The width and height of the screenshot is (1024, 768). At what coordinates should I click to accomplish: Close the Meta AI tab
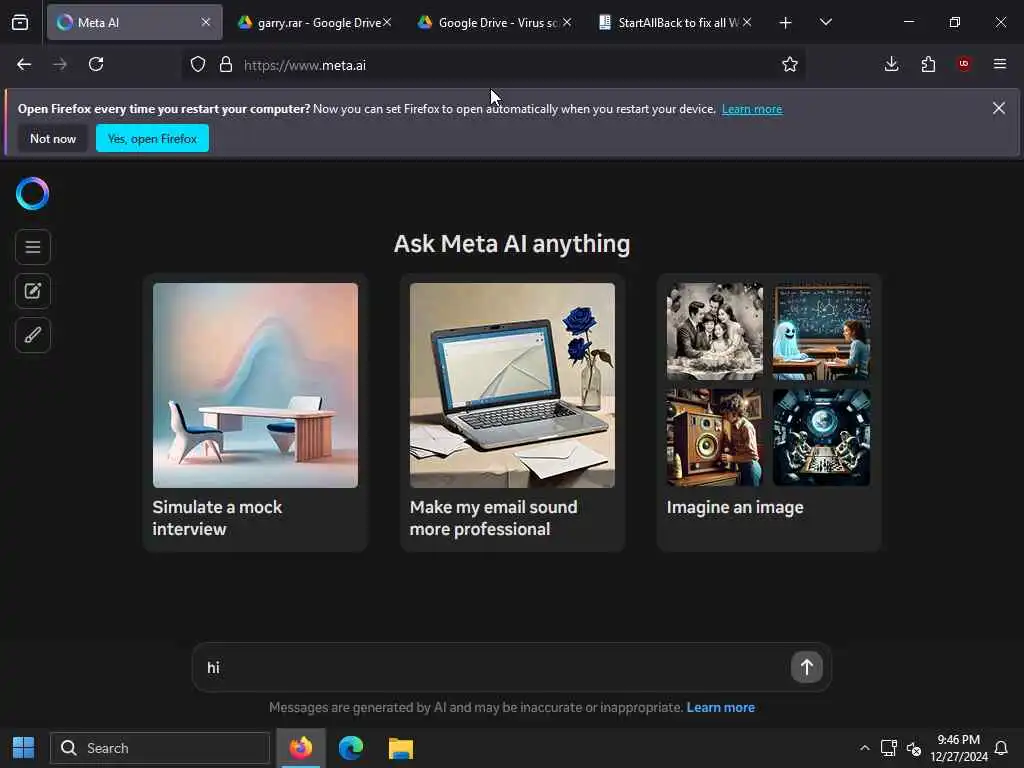(206, 22)
